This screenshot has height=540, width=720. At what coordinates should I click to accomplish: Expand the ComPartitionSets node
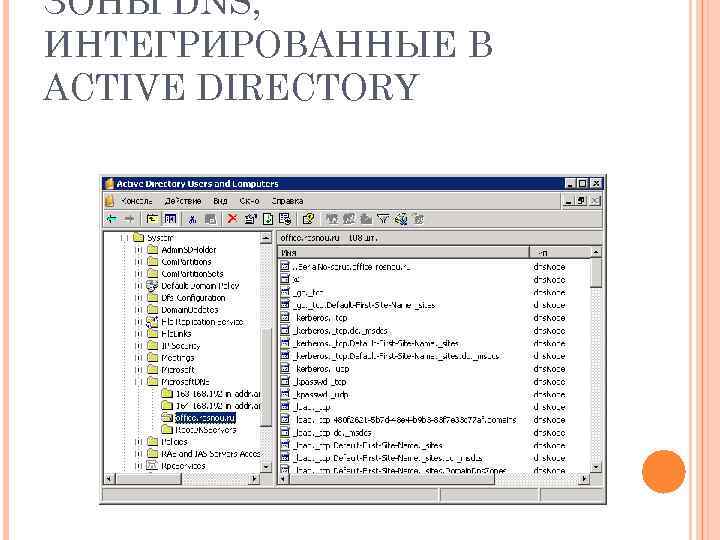(138, 274)
